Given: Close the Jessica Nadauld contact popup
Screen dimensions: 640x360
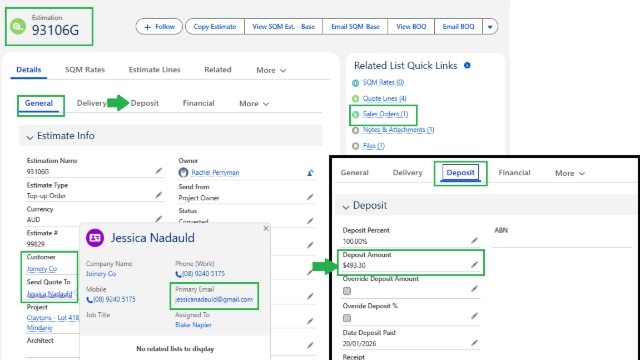Looking at the screenshot, I should click(266, 228).
